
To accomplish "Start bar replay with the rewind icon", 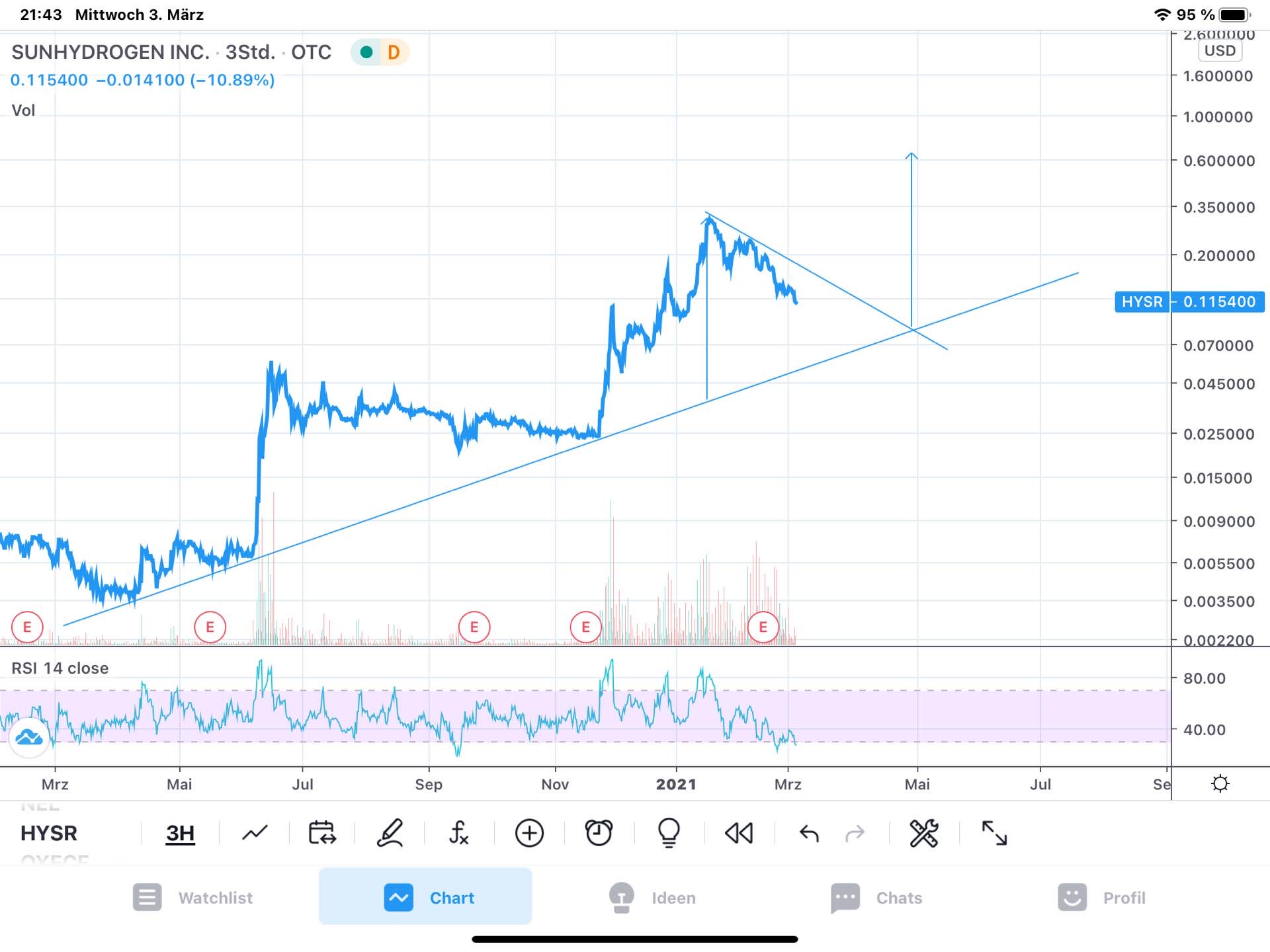I will [x=739, y=833].
